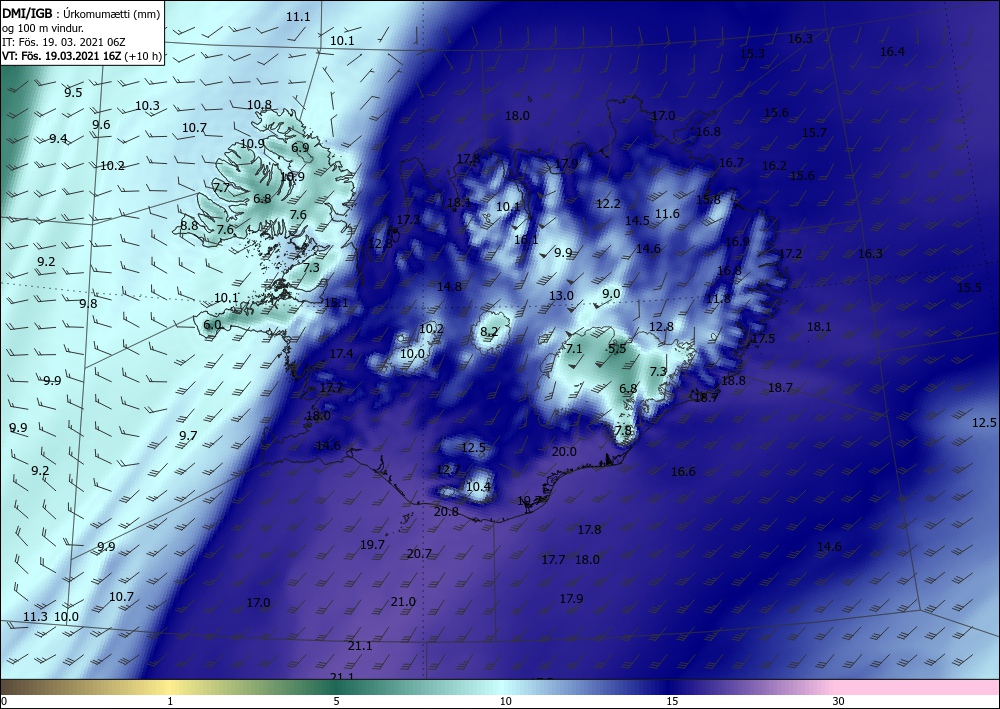This screenshot has width=1000, height=709.
Task: Select the 12.2 value label
Action: pos(608,203)
